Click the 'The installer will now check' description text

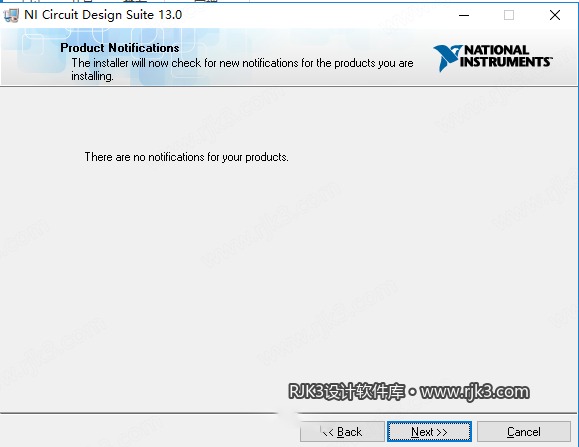242,69
